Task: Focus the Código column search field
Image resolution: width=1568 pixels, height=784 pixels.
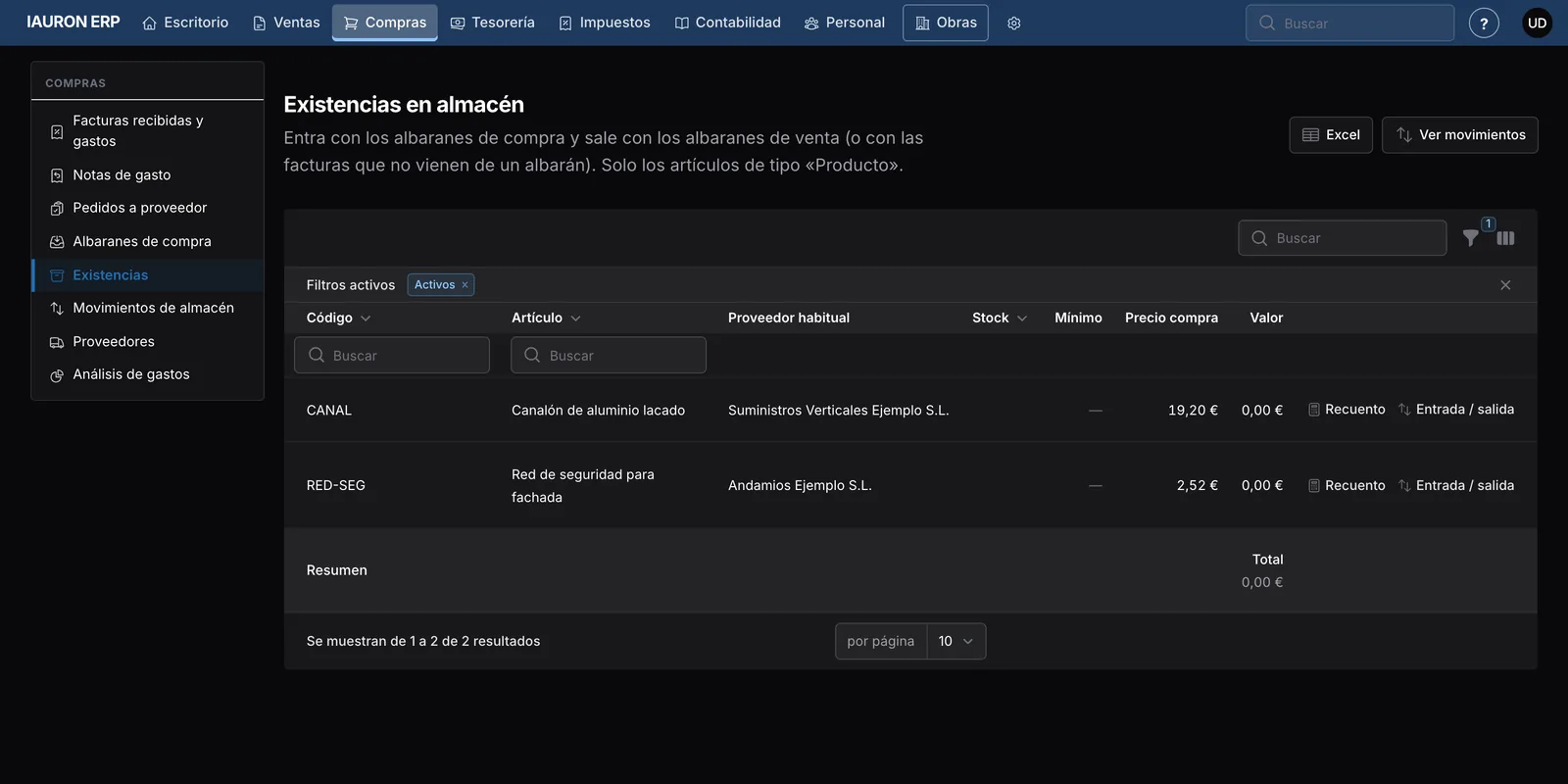Action: tap(392, 356)
